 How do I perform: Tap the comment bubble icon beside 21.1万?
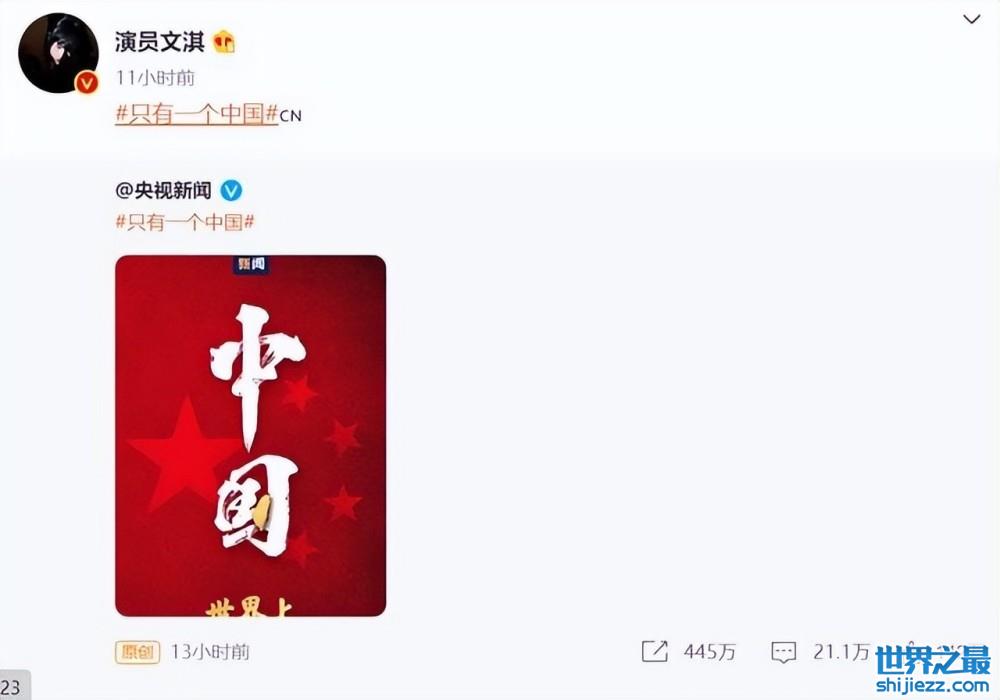(x=783, y=652)
